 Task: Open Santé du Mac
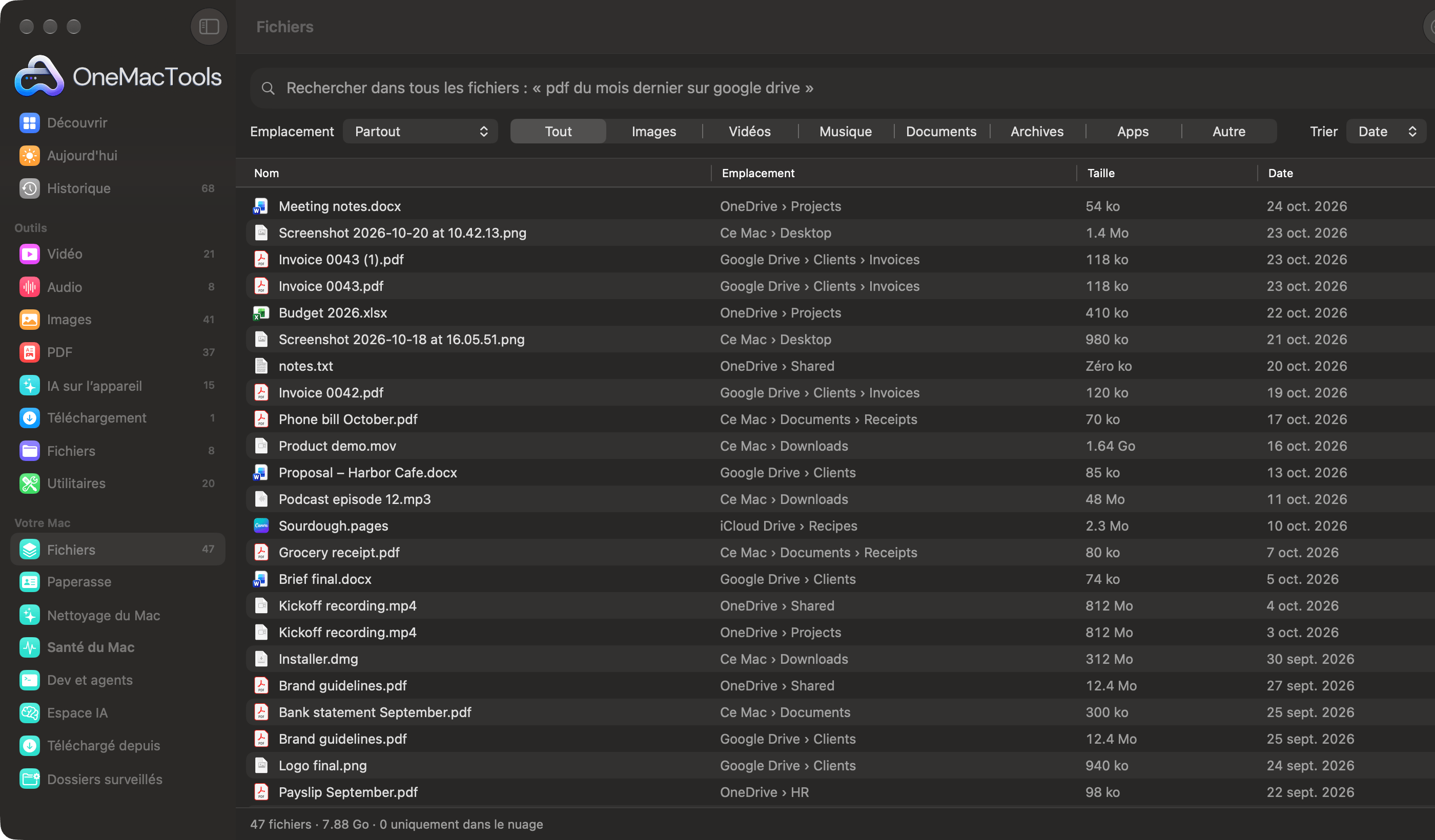click(117, 647)
